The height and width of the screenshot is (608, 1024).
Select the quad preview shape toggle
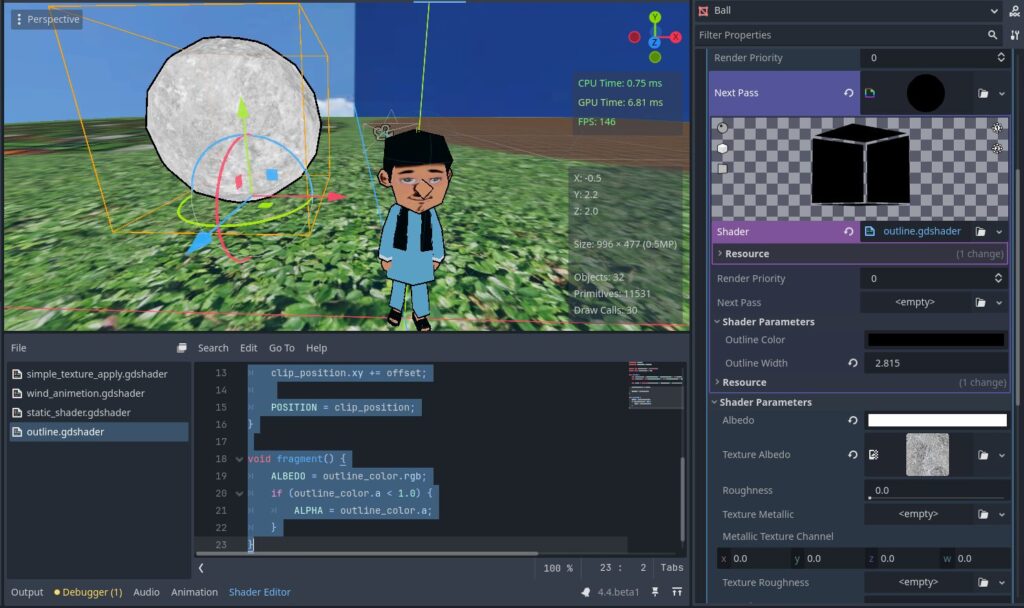pyautogui.click(x=721, y=168)
